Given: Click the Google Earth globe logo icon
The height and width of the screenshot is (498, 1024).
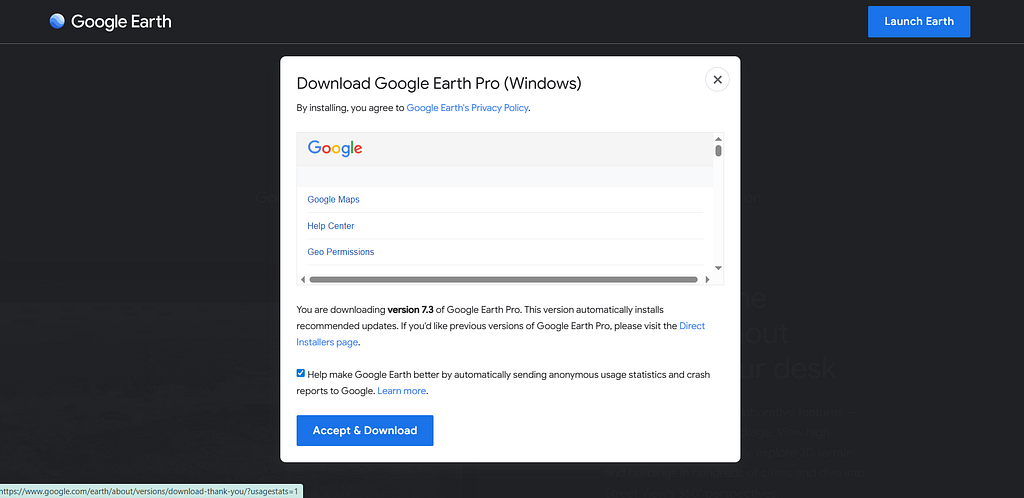Looking at the screenshot, I should click(x=57, y=22).
